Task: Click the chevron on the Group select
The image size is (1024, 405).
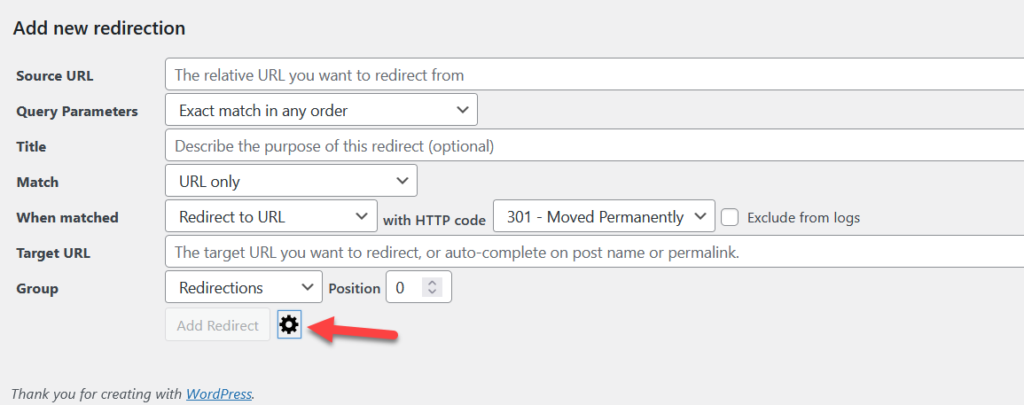Action: tap(307, 287)
